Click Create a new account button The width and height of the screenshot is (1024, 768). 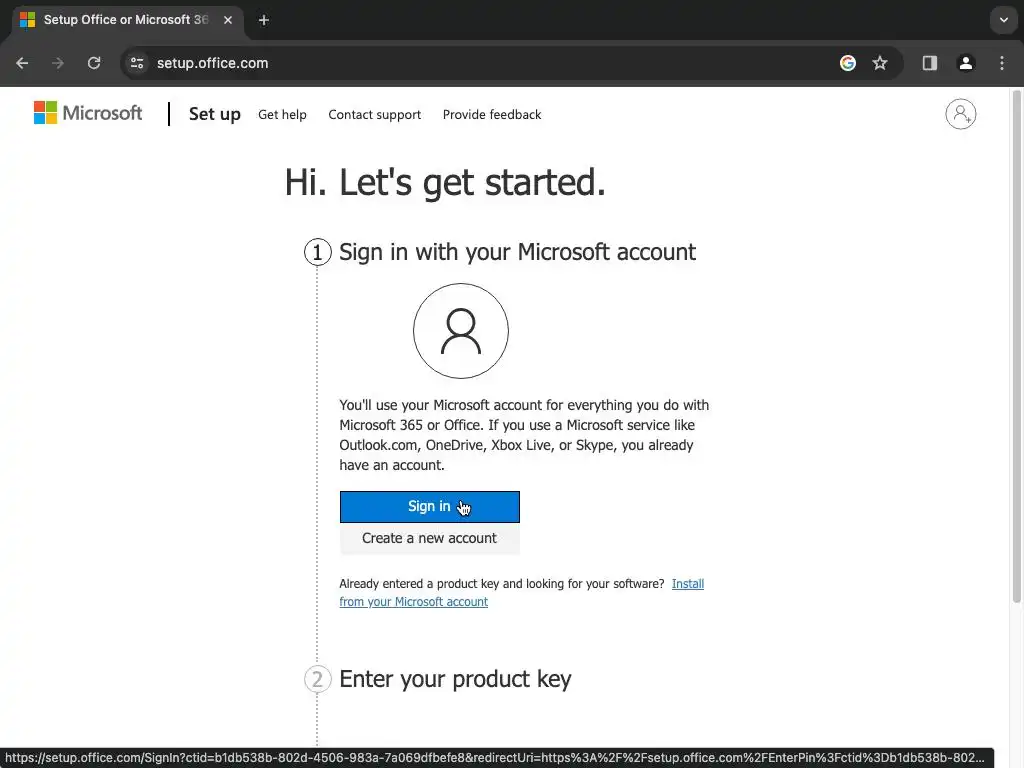pyautogui.click(x=430, y=538)
